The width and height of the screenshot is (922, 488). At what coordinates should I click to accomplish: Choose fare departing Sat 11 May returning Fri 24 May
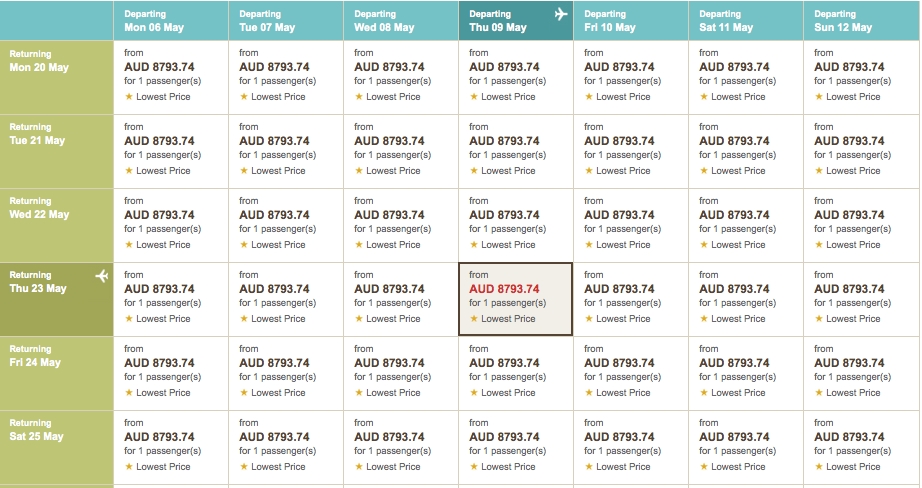click(734, 363)
